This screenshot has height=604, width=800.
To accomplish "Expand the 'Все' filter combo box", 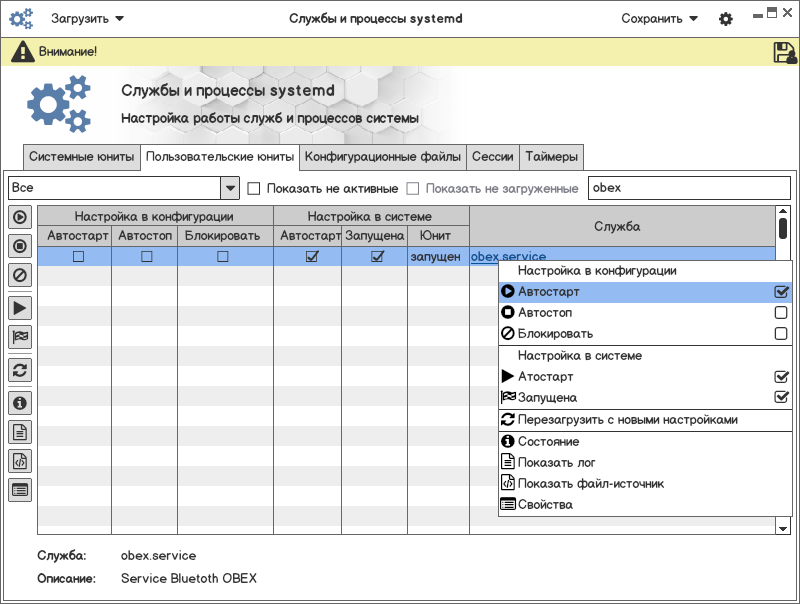I will (229, 188).
